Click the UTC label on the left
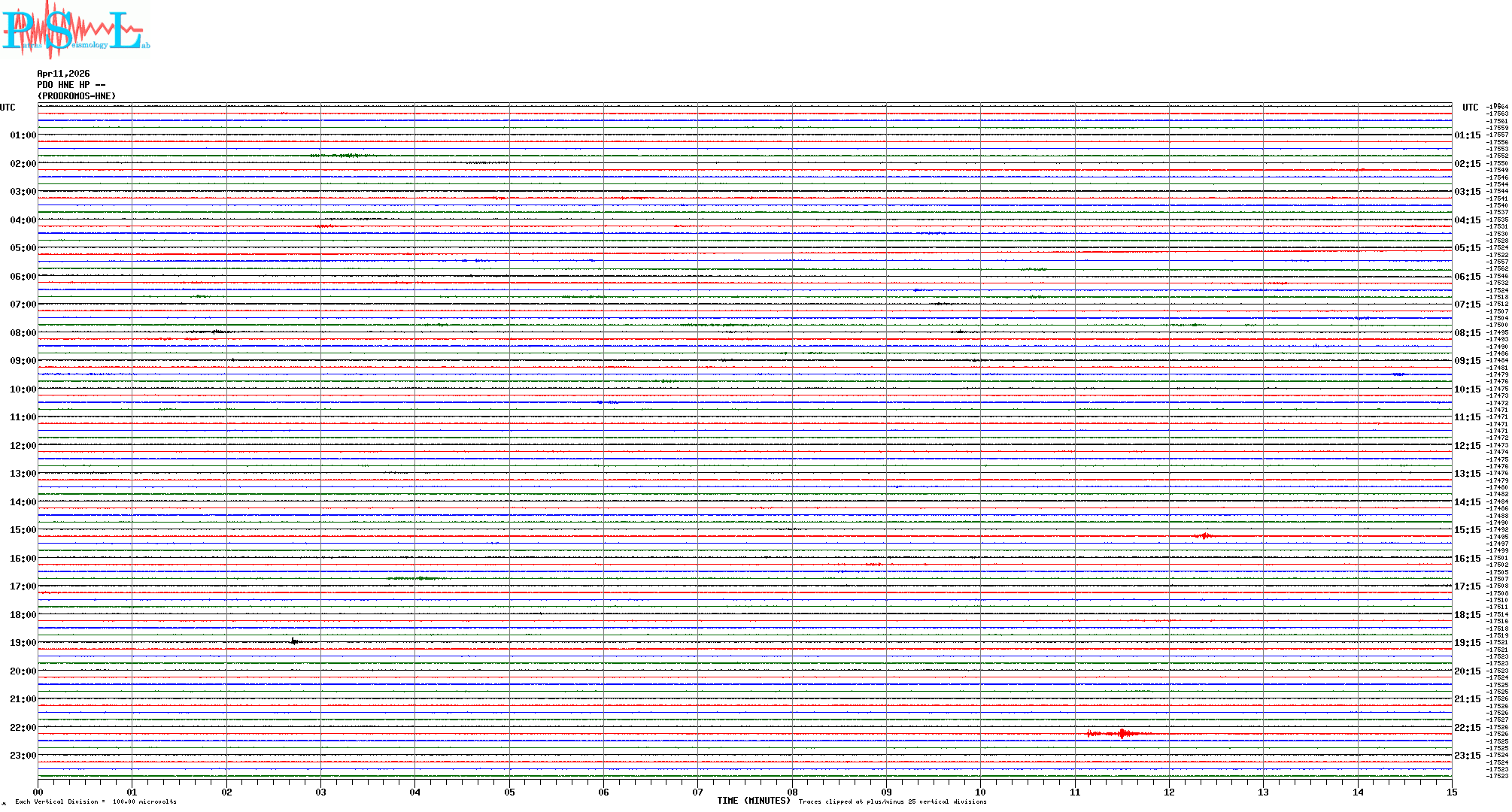The height and width of the screenshot is (812, 1512). point(8,108)
